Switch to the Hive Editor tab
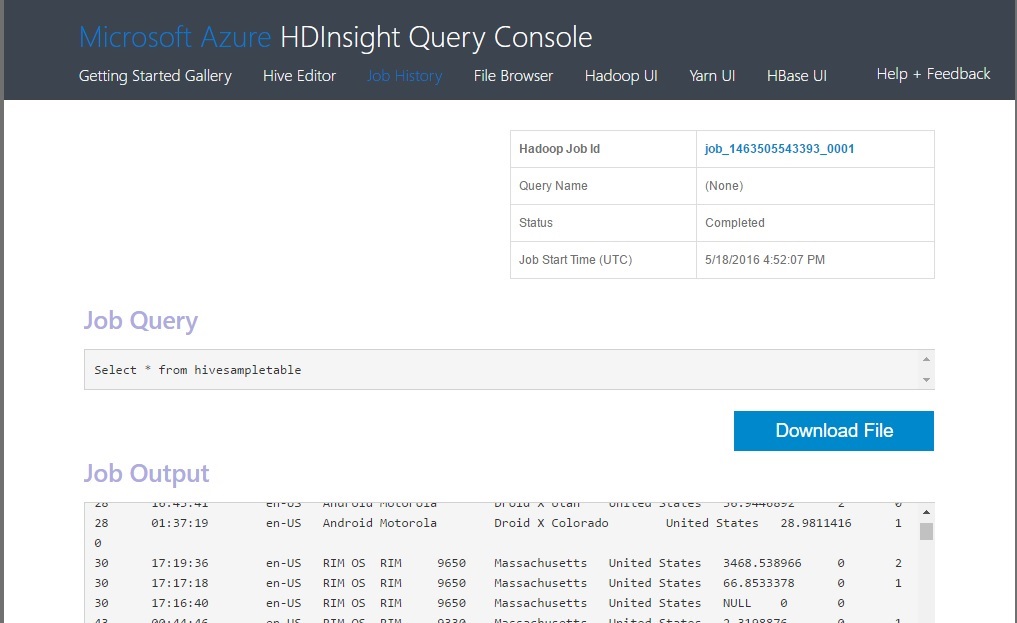Image resolution: width=1017 pixels, height=623 pixels. point(299,76)
